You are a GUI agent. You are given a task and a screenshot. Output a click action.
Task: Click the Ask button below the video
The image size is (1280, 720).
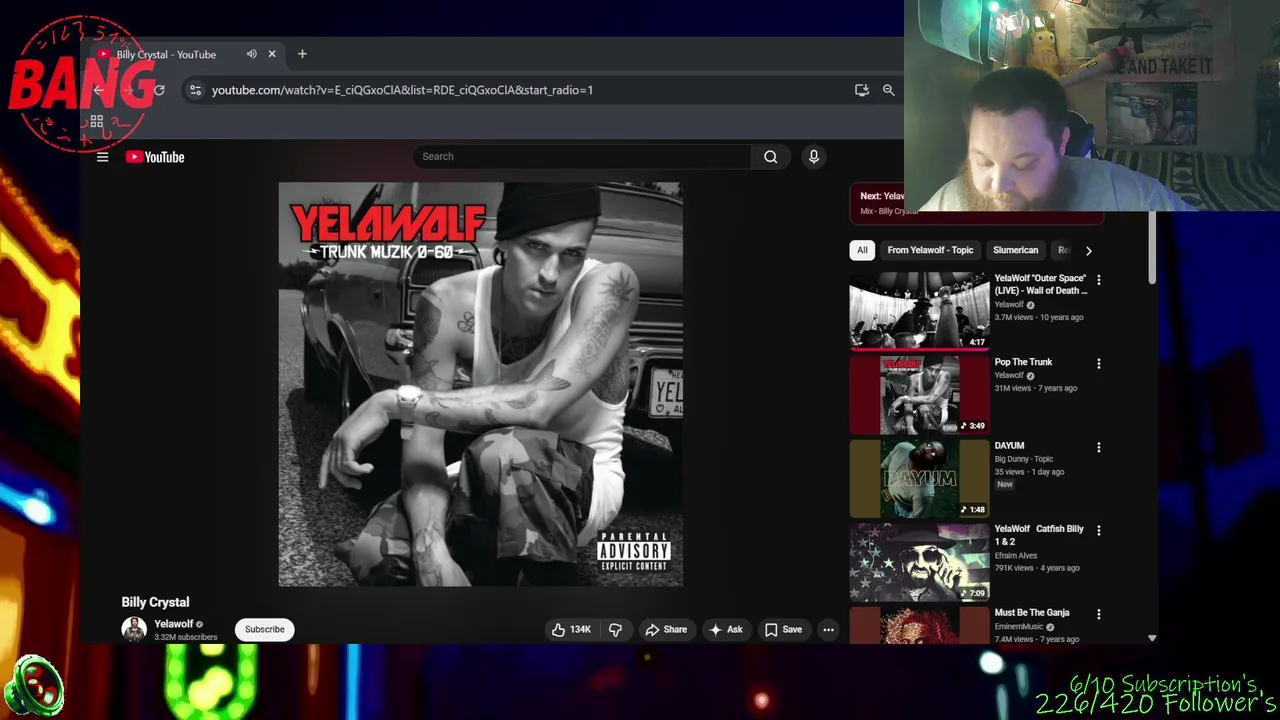(726, 630)
